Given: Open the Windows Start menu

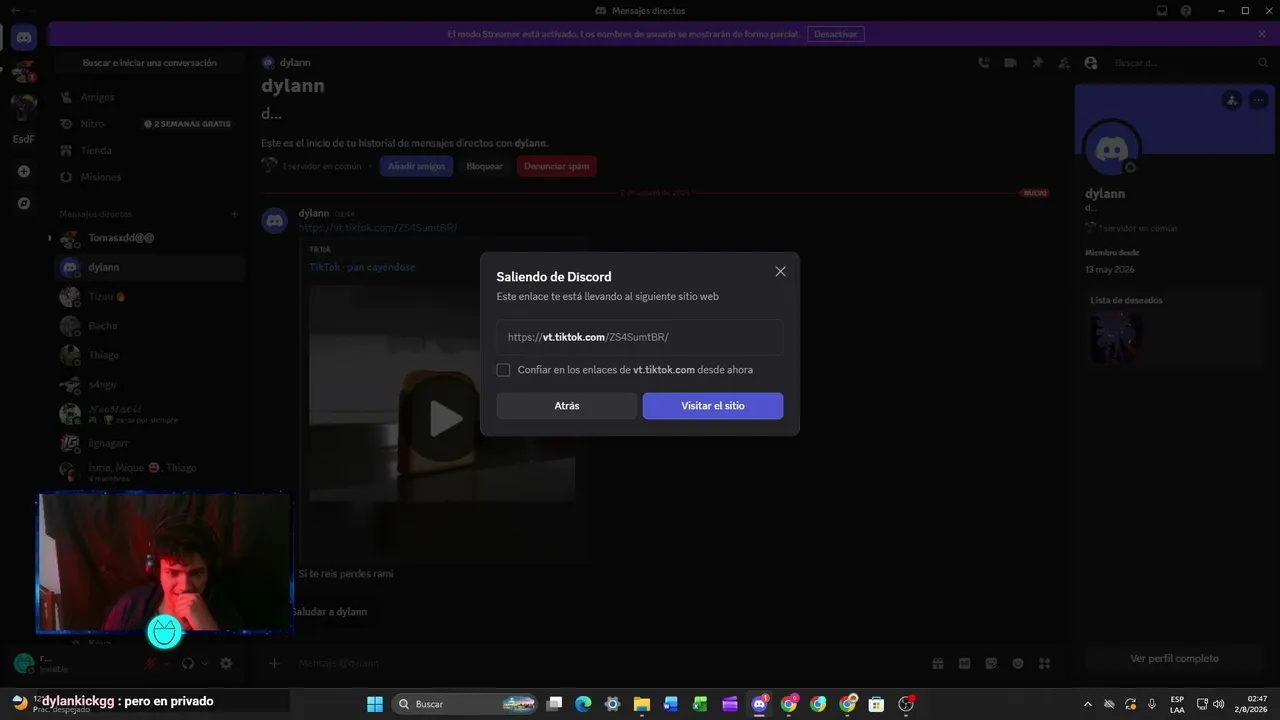Looking at the screenshot, I should 375,704.
